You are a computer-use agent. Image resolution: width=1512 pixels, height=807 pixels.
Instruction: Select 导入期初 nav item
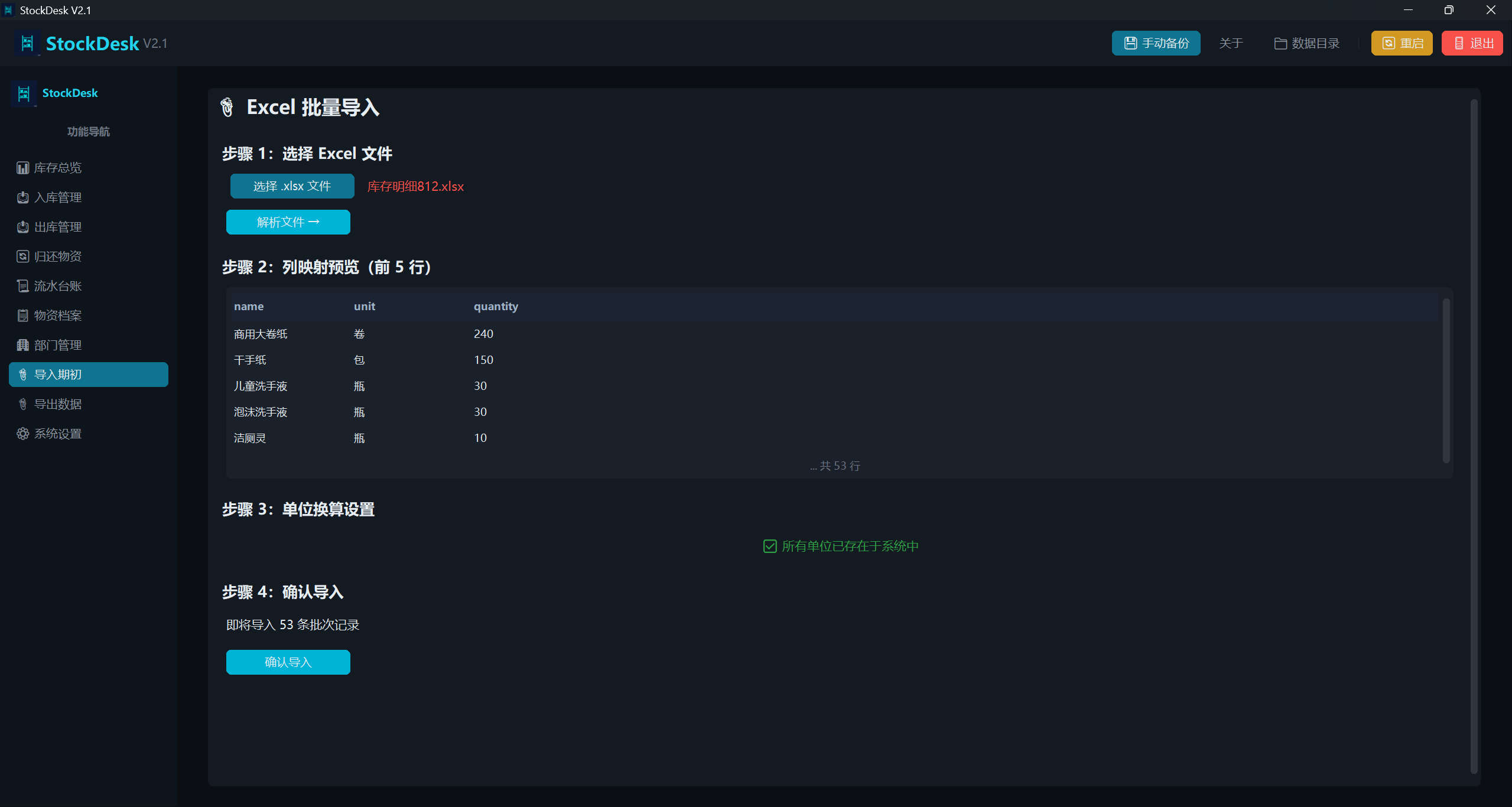(89, 375)
